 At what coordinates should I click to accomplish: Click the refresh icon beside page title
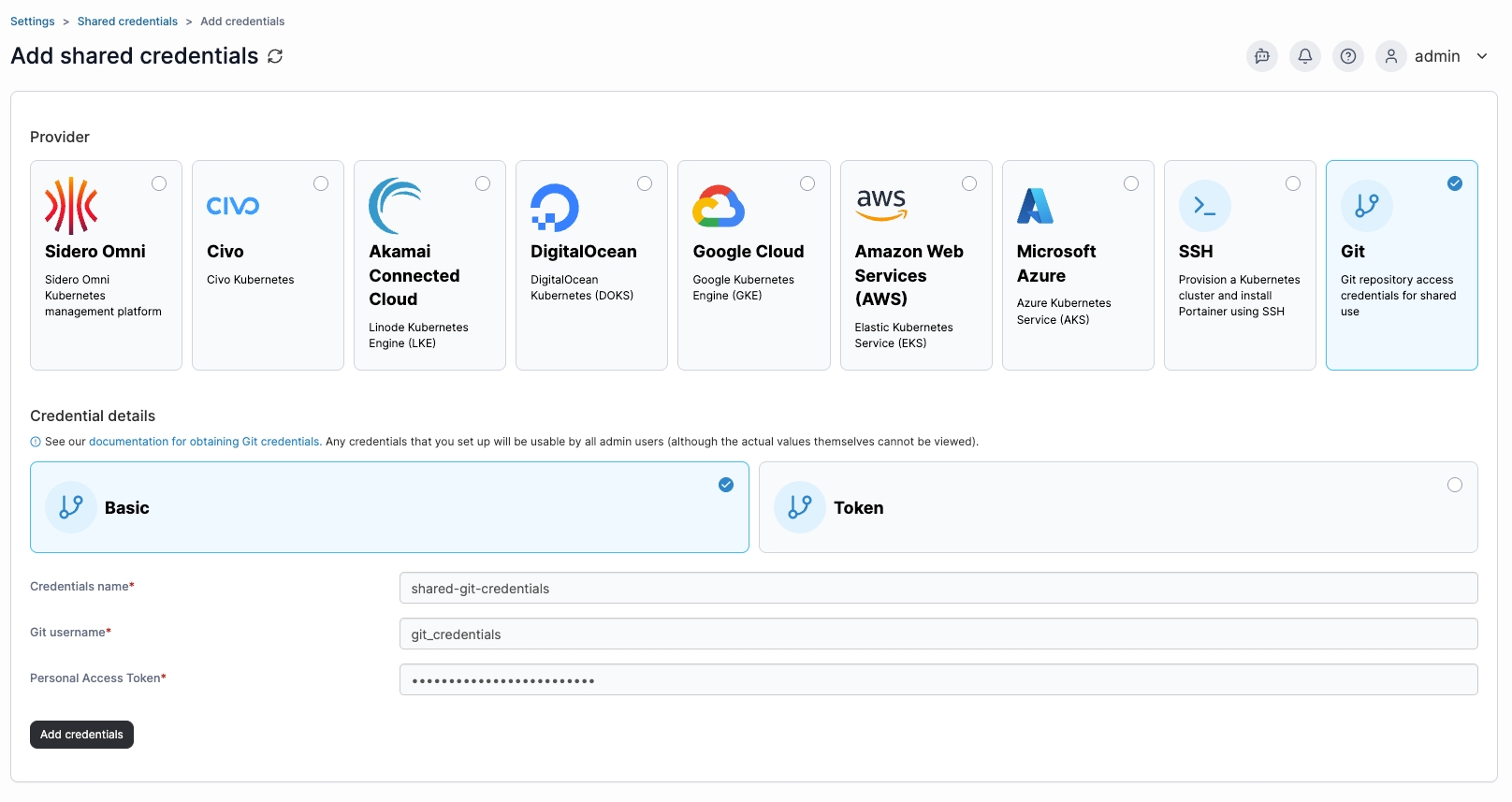(275, 56)
